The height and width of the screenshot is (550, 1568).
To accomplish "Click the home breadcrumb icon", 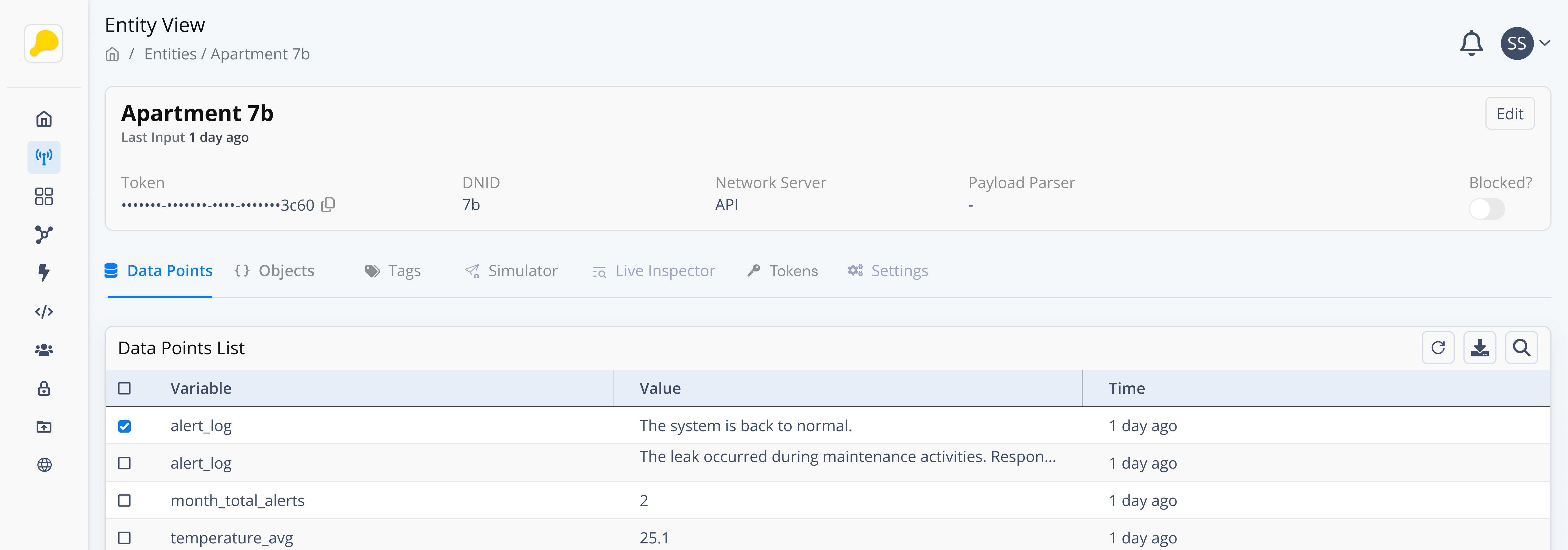I will [x=112, y=54].
